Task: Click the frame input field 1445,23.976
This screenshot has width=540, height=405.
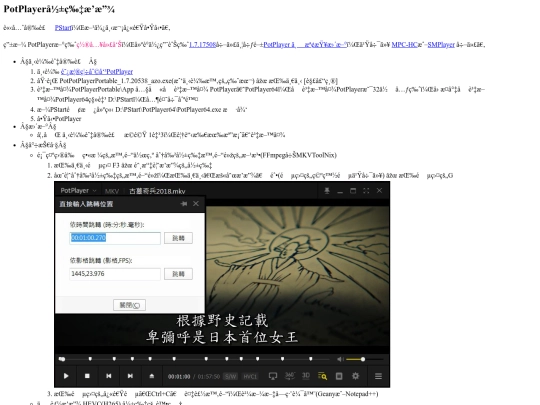Action: pos(115,274)
